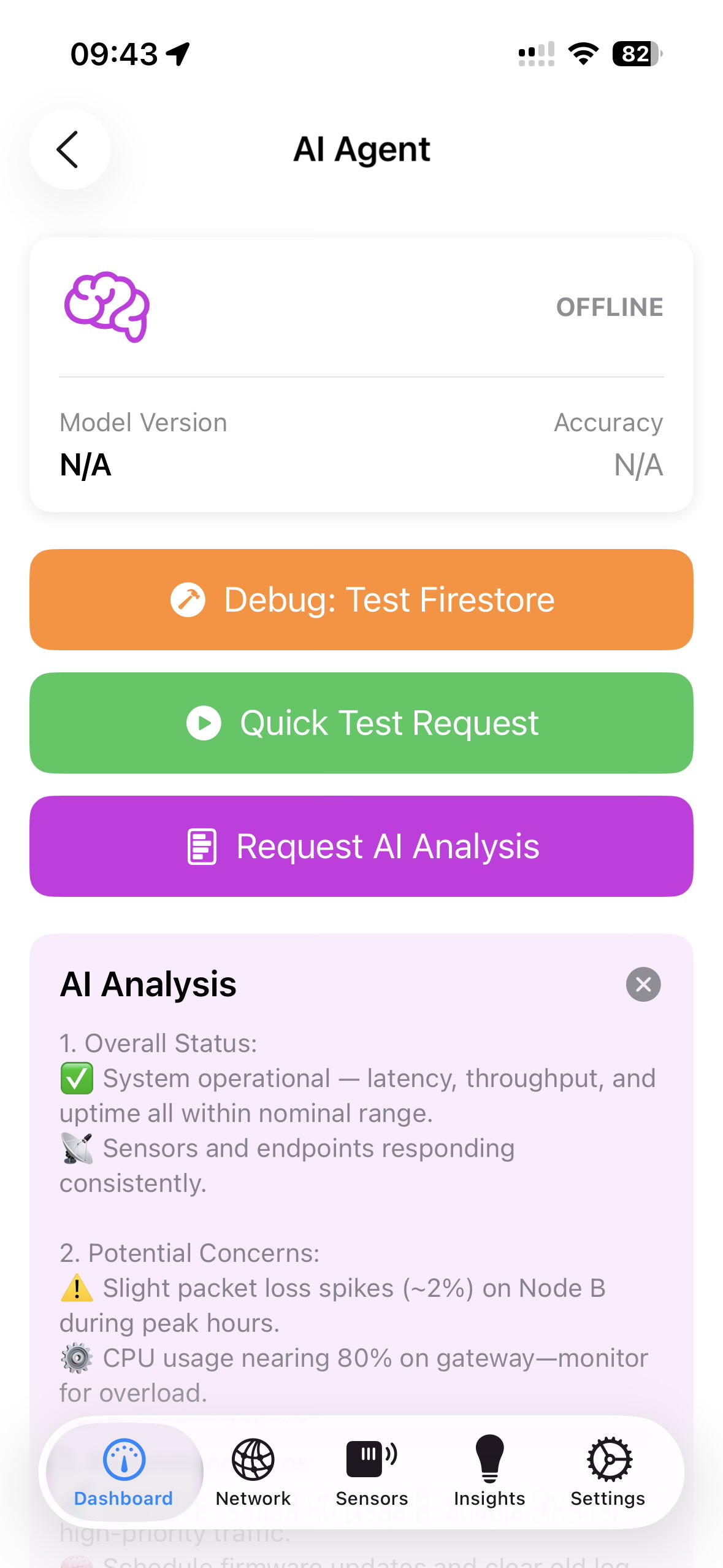Open the Sensors tab
Screen dimensions: 723x1568
[372, 1472]
